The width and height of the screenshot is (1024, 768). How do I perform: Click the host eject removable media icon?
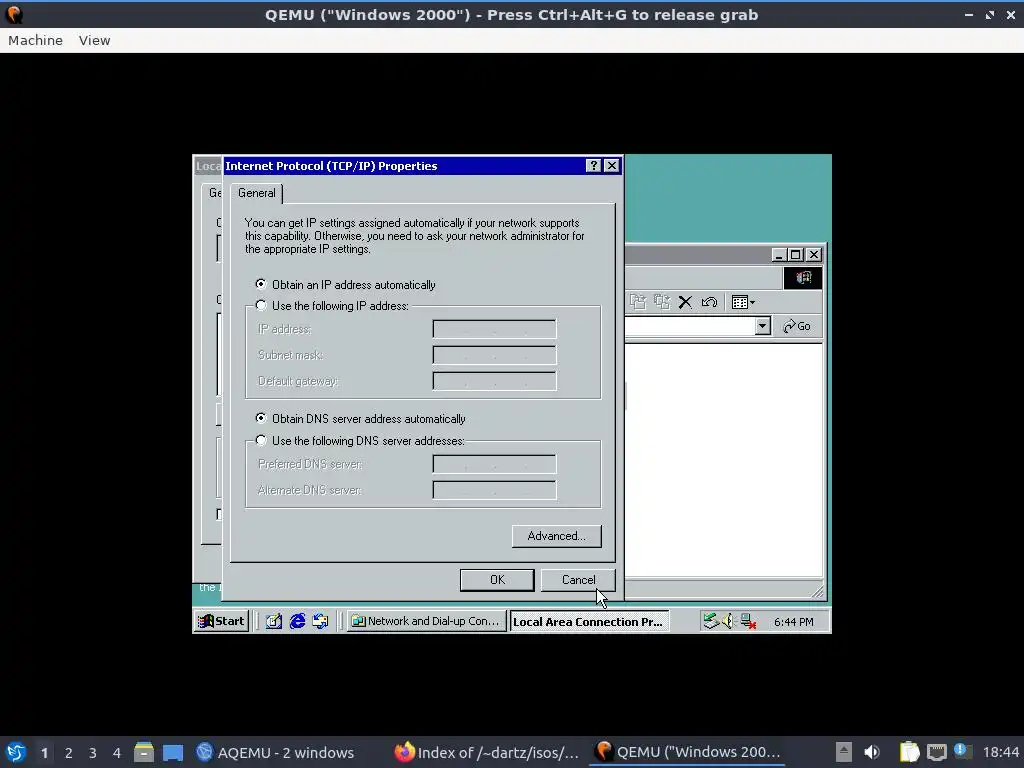[844, 753]
